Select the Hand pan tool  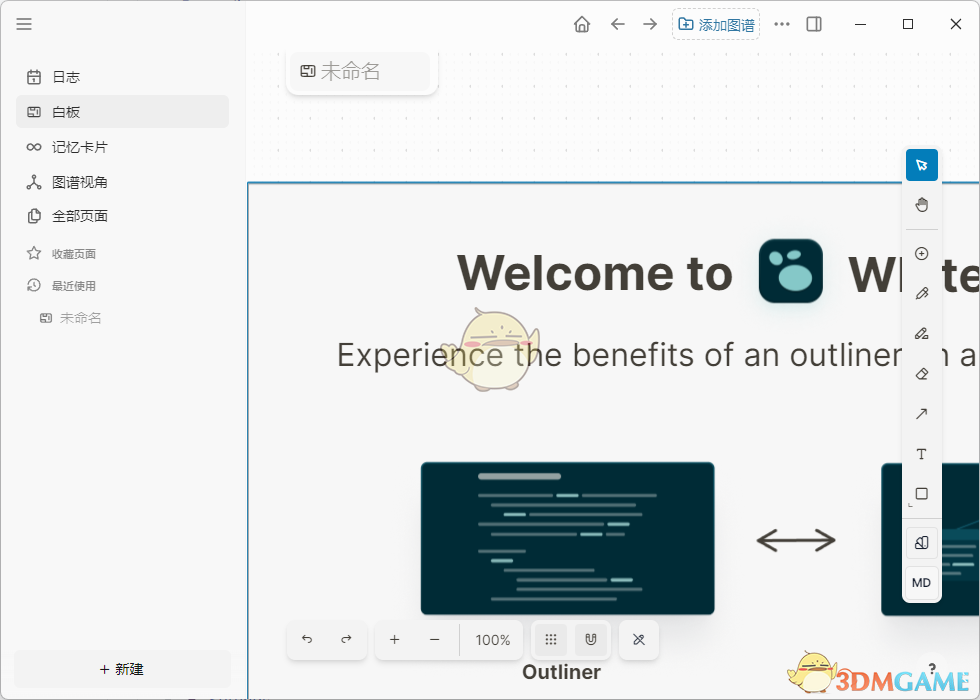[921, 204]
